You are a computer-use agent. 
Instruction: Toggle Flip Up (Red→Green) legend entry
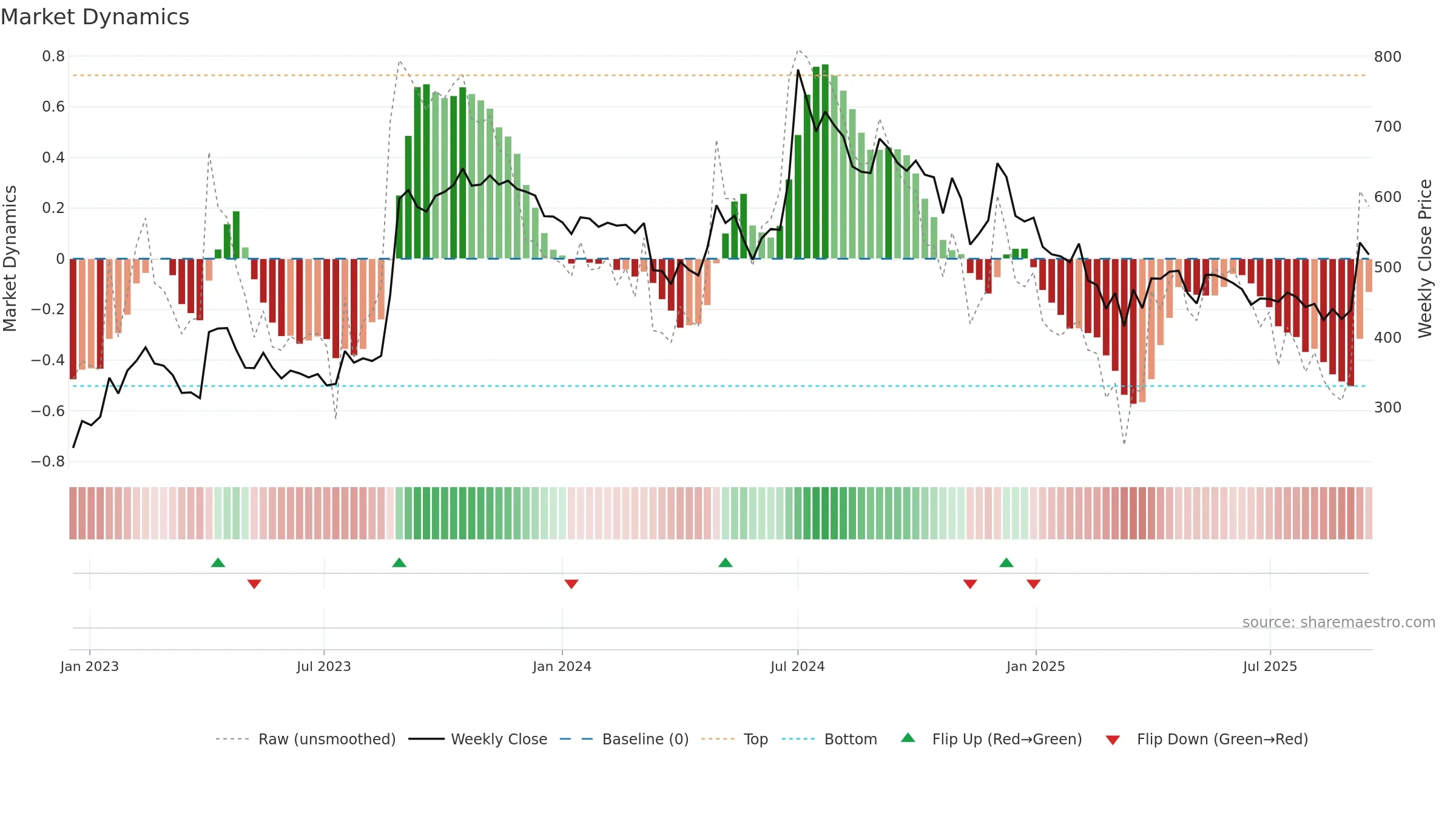tap(991, 739)
